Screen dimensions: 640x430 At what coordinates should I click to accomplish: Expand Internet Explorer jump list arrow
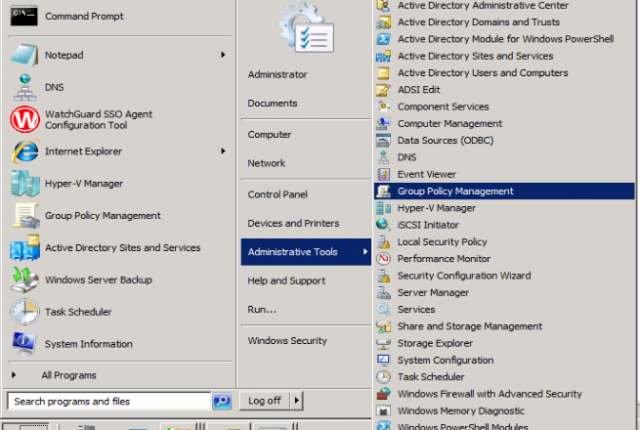pos(223,151)
